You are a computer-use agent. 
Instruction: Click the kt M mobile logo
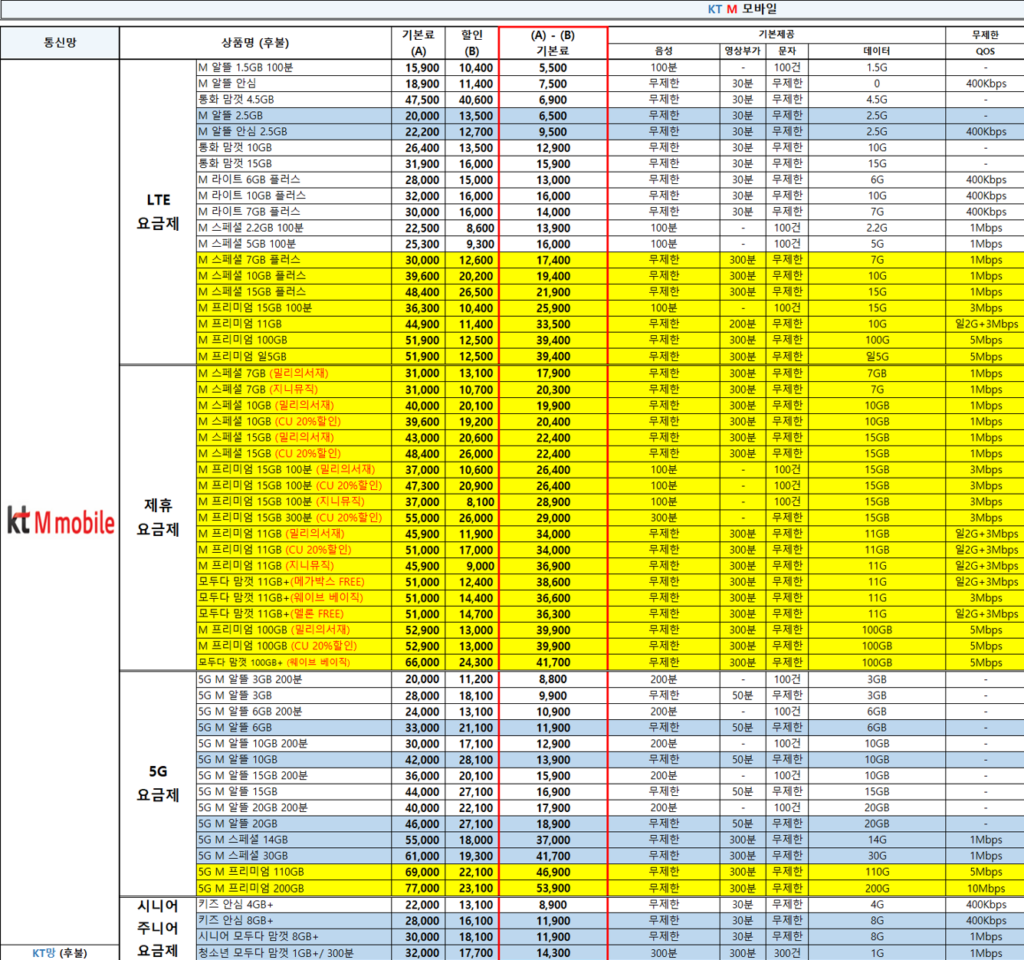click(60, 522)
